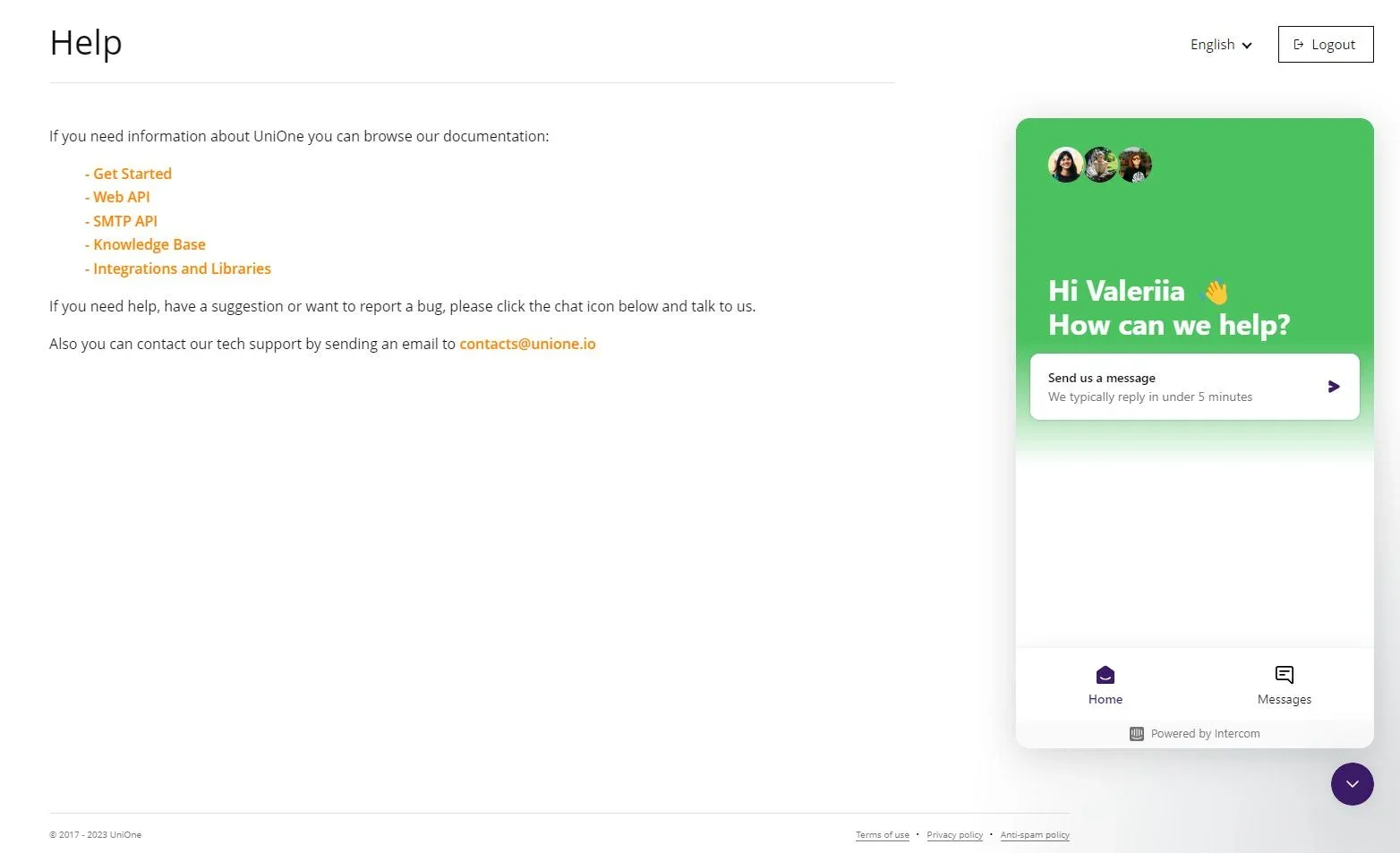Click the Powered by Intercom link
Screen dimensions: 1400x853
coord(1195,734)
